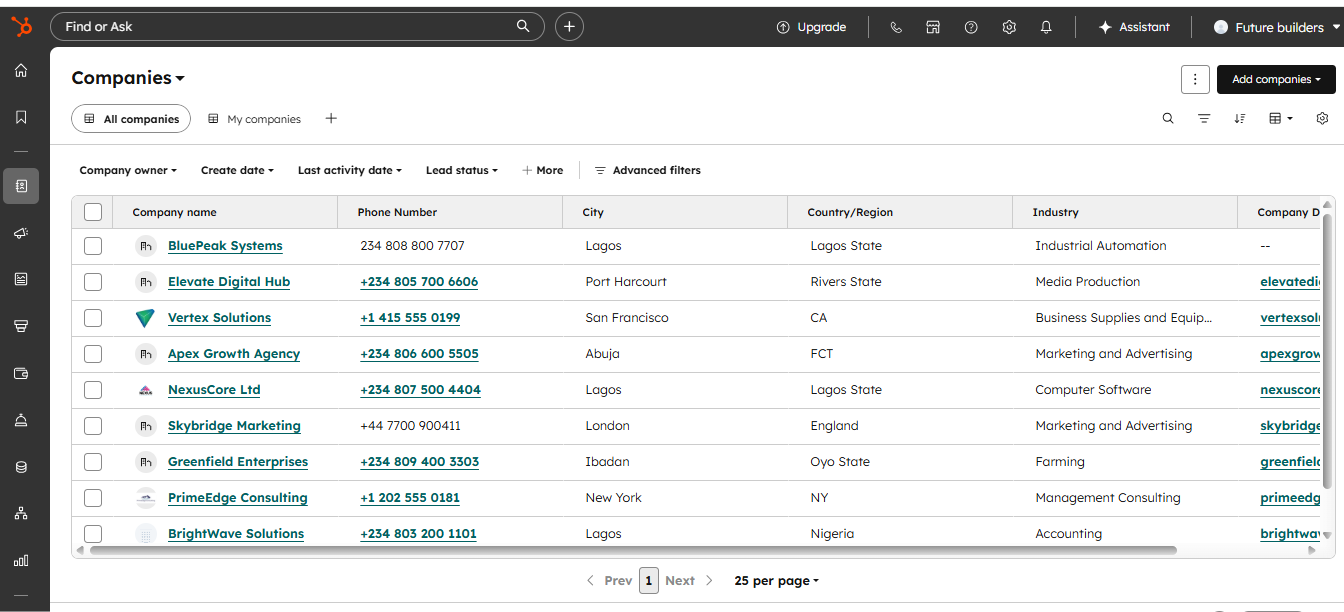Screen dimensions: 1344x612
Task: Open Advanced filters
Action: click(647, 170)
